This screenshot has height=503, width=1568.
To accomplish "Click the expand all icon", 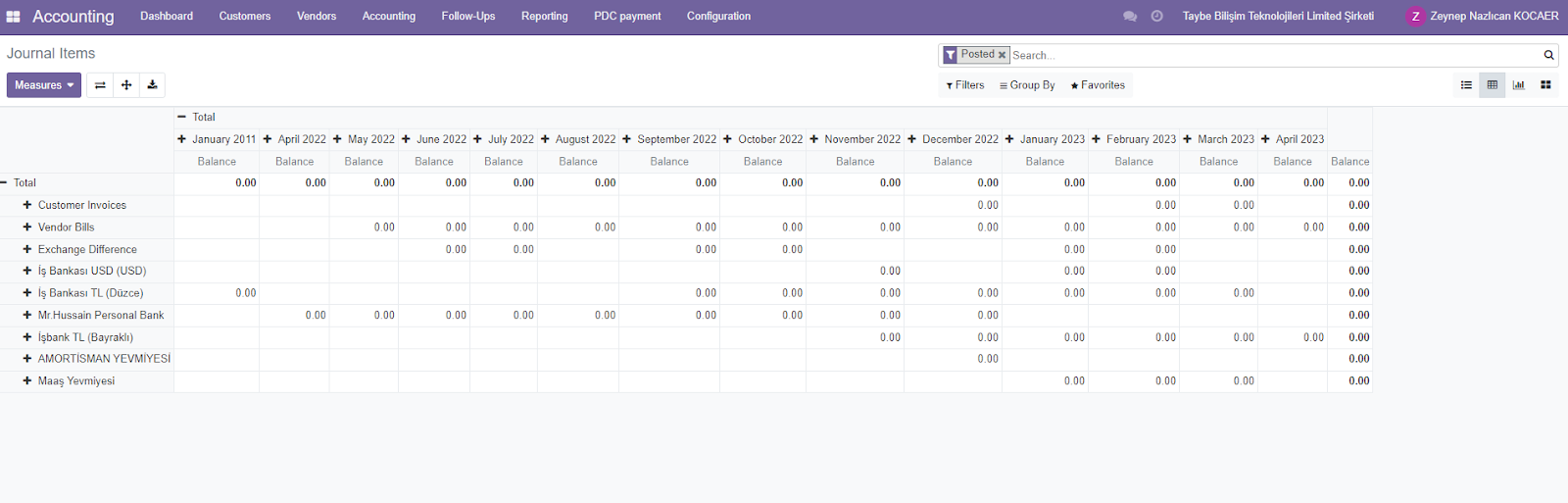I will [126, 85].
